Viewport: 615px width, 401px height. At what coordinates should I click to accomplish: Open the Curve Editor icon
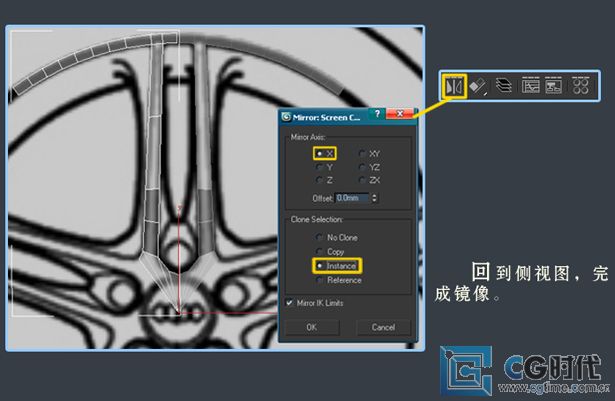530,87
